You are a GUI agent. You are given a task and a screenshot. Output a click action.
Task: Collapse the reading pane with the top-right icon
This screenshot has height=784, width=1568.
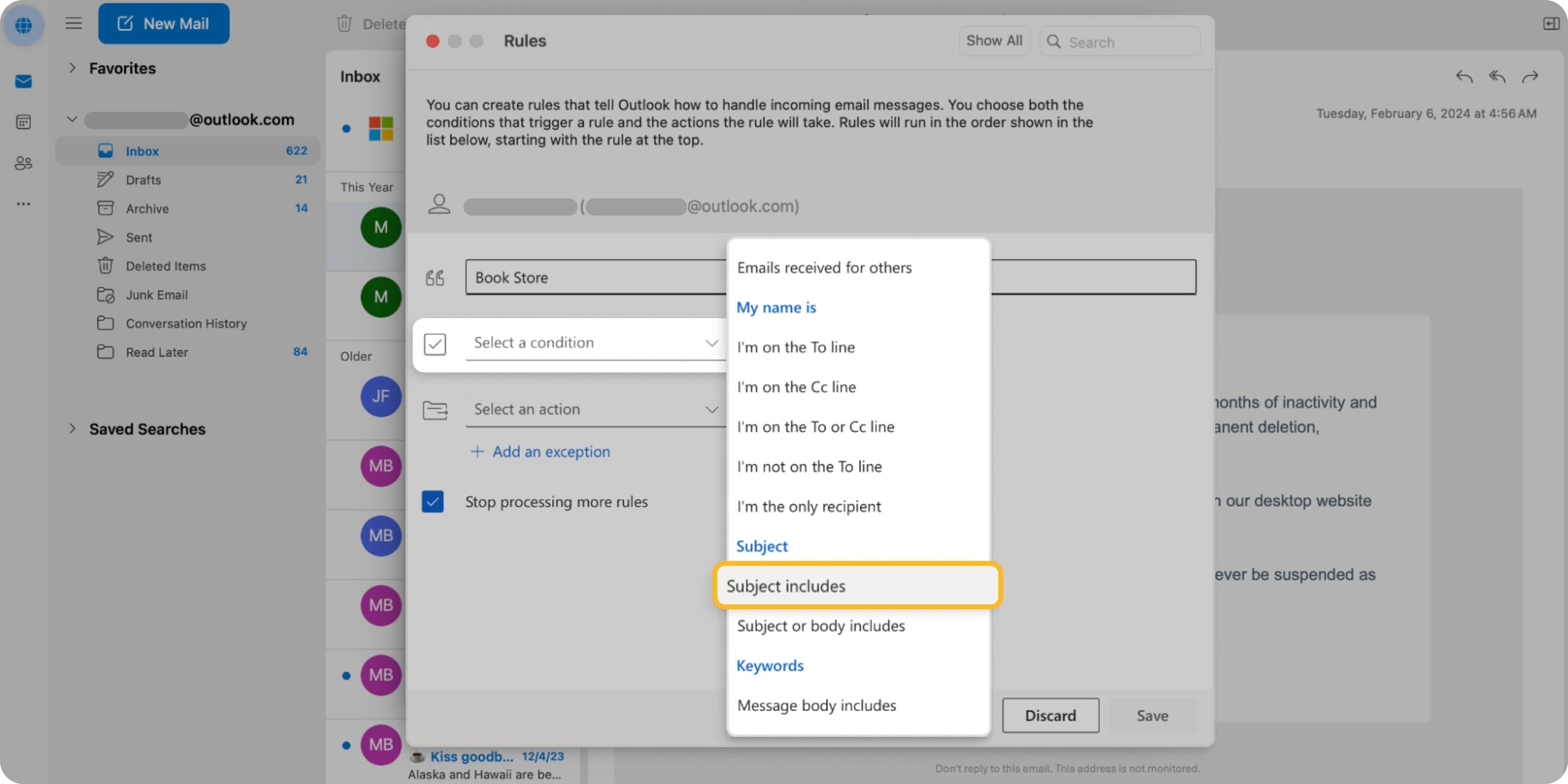click(1551, 24)
